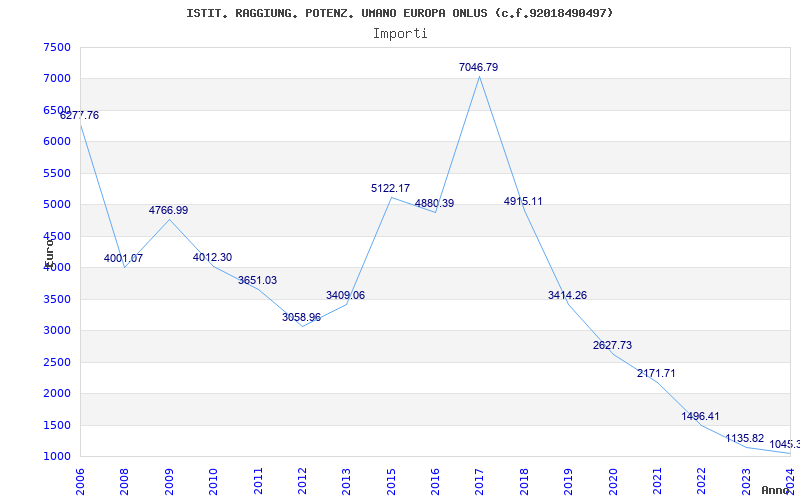Image resolution: width=800 pixels, height=500 pixels.
Task: Click the x-axis year 2008
Action: (124, 481)
